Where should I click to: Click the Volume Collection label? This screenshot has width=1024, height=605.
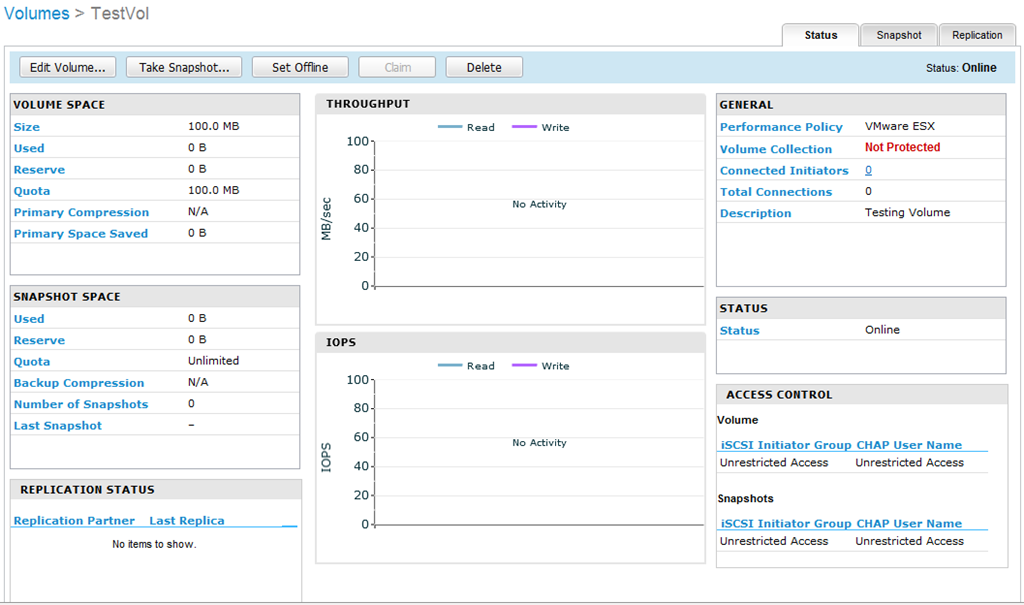click(776, 149)
